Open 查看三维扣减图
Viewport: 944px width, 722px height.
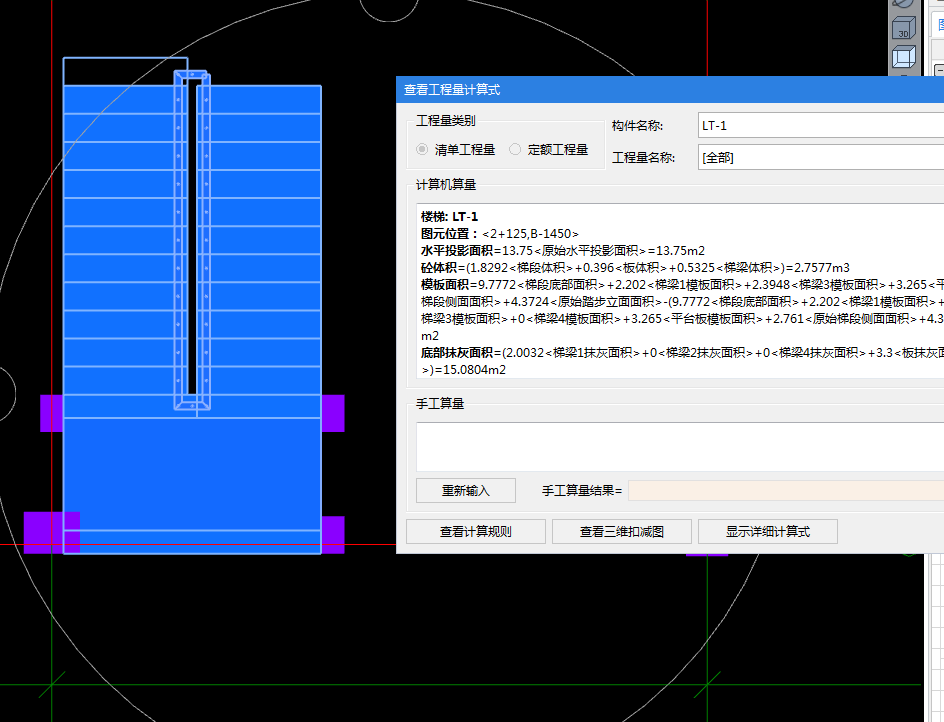621,532
